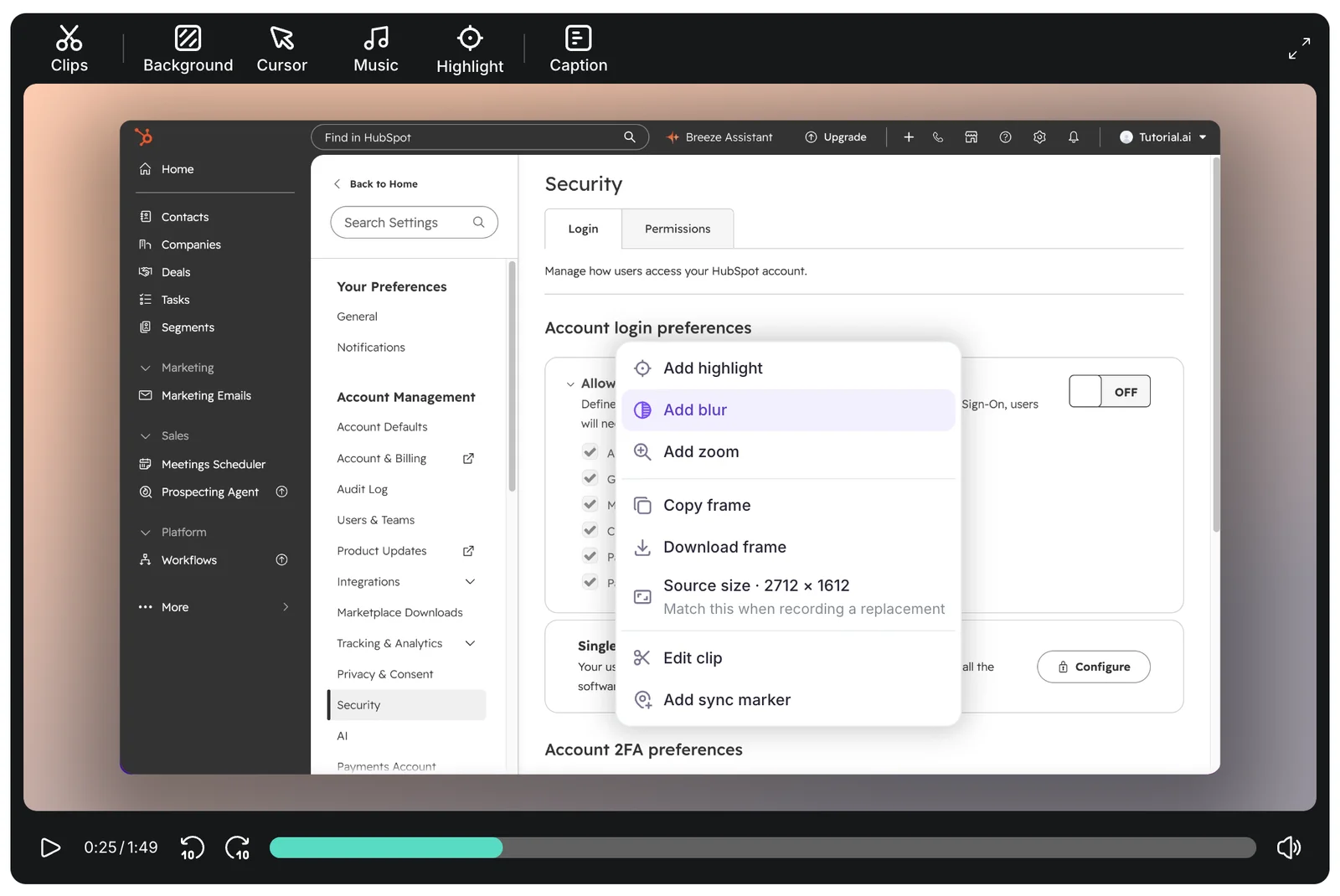Collapse the Marketing section
Viewport: 1340px width, 896px height.
coord(145,368)
